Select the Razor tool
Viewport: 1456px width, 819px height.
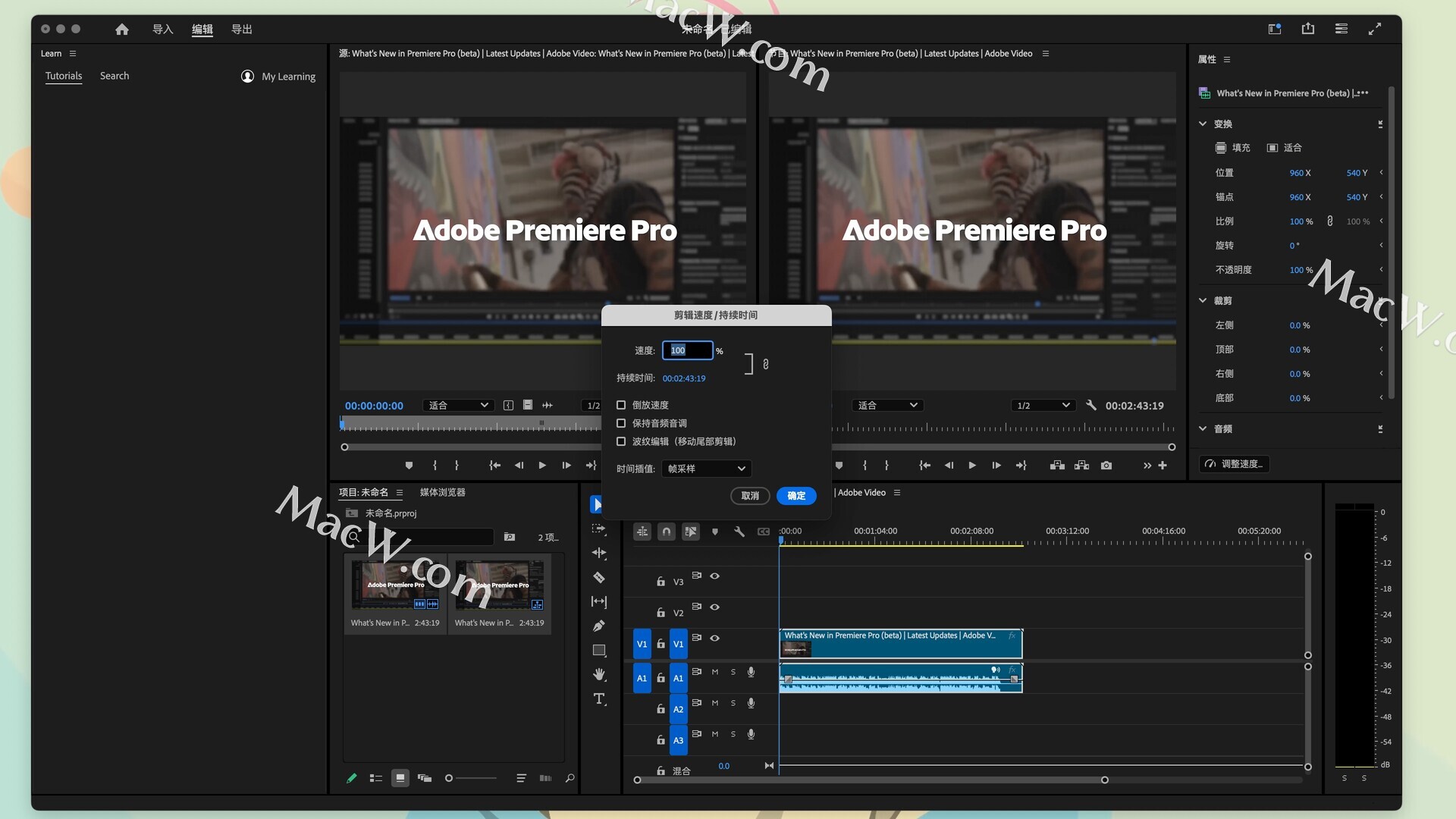coord(599,577)
